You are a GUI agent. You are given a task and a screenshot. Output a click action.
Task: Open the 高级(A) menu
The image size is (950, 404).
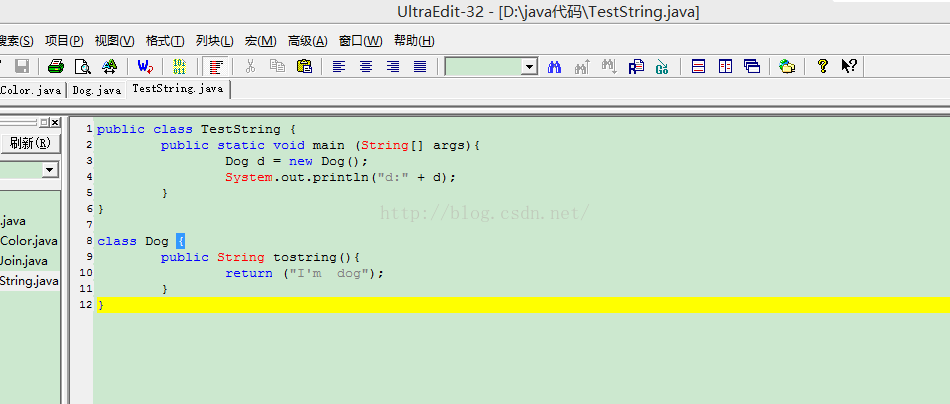(308, 41)
